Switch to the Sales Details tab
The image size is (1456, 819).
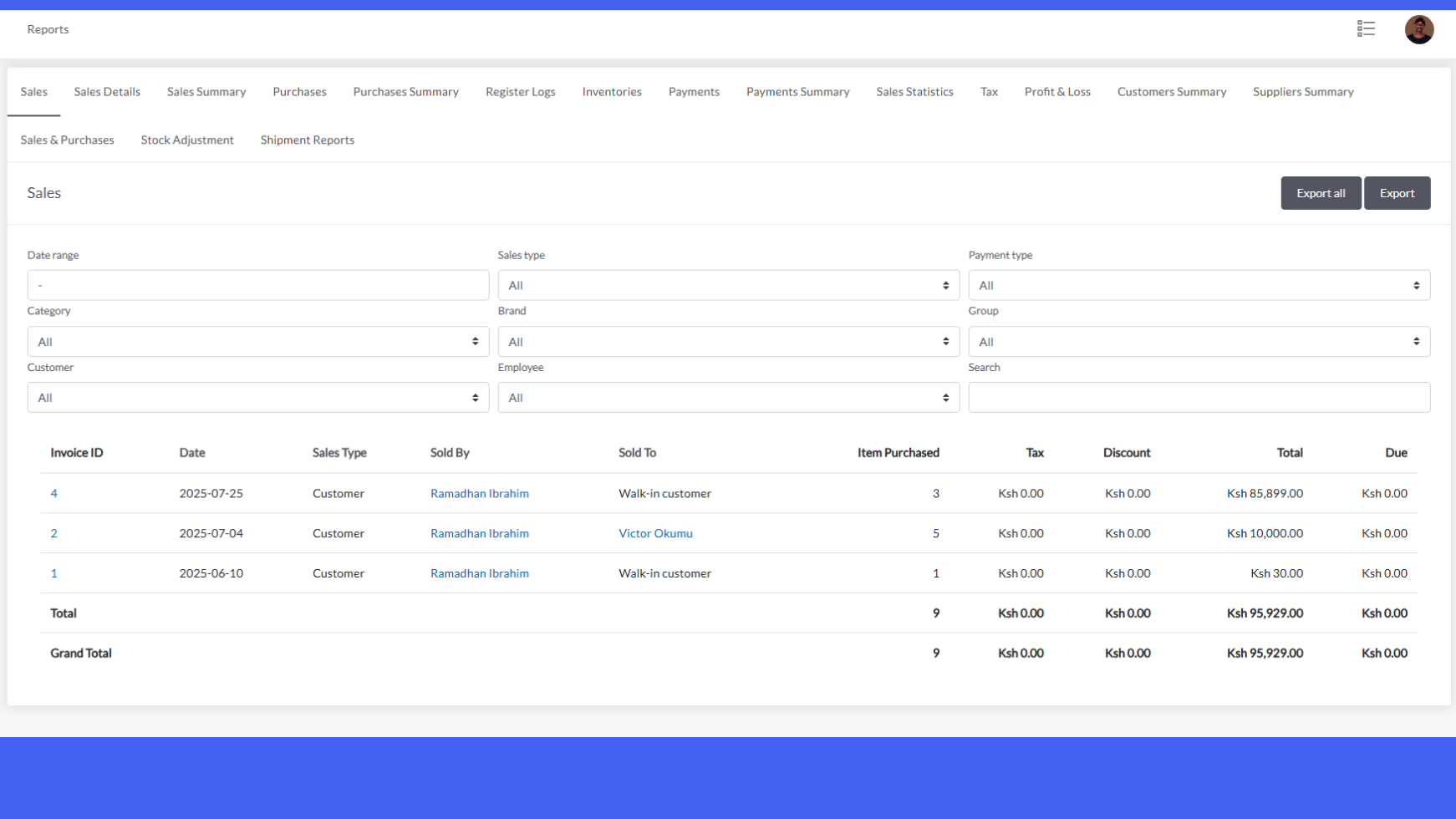(107, 92)
